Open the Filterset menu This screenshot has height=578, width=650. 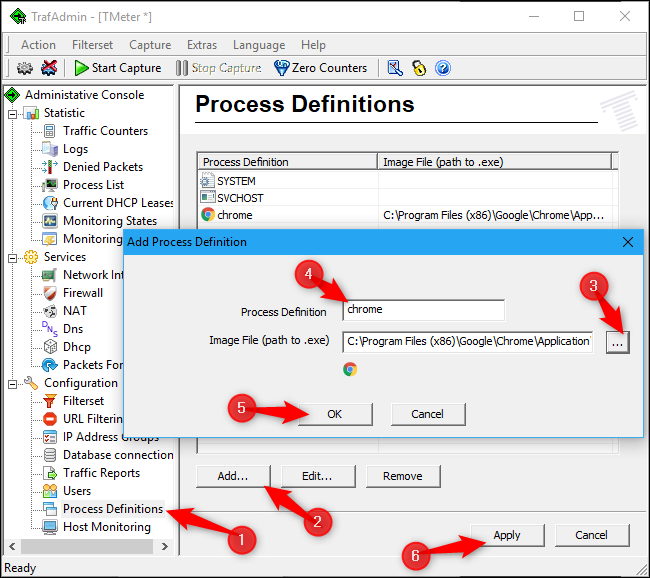[92, 45]
